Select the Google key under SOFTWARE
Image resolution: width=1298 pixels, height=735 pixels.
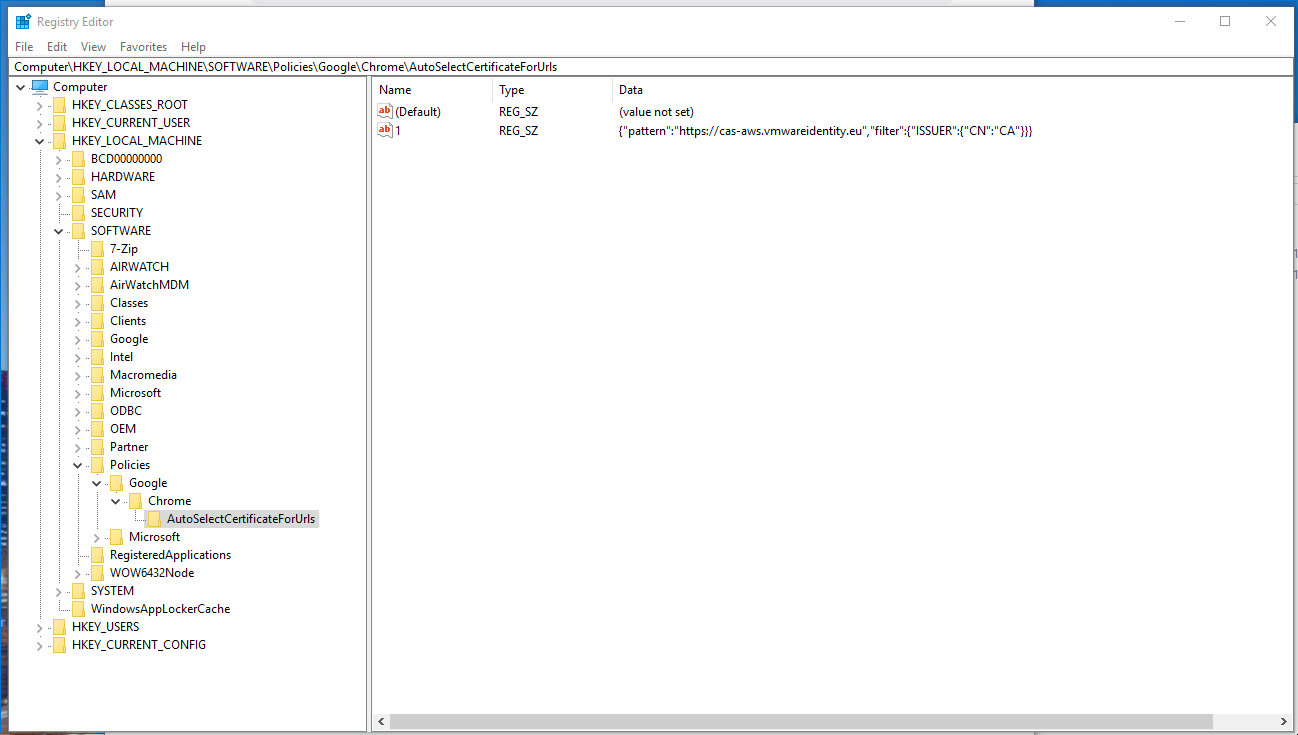(129, 339)
